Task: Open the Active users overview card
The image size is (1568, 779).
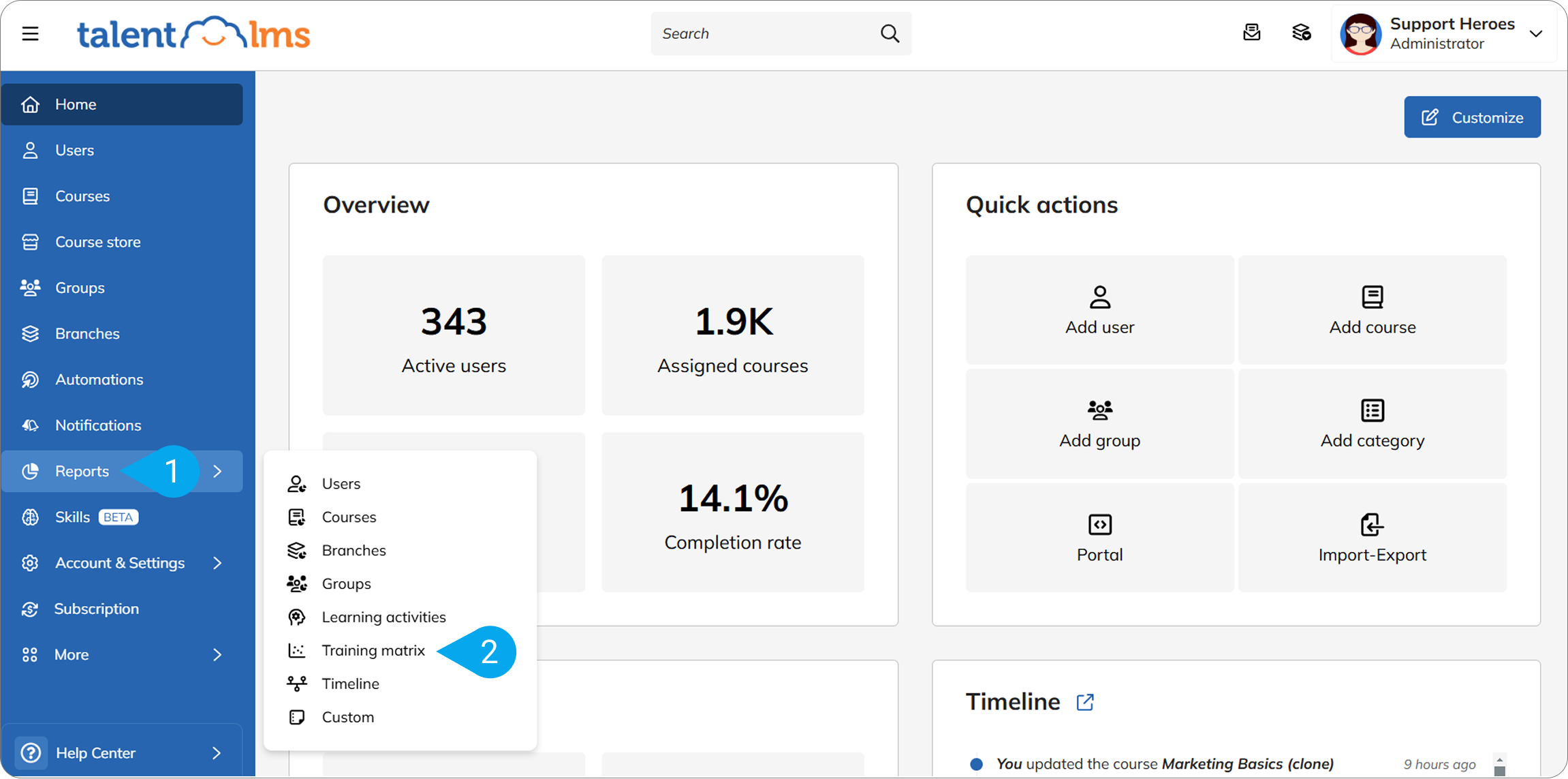Action: click(454, 335)
